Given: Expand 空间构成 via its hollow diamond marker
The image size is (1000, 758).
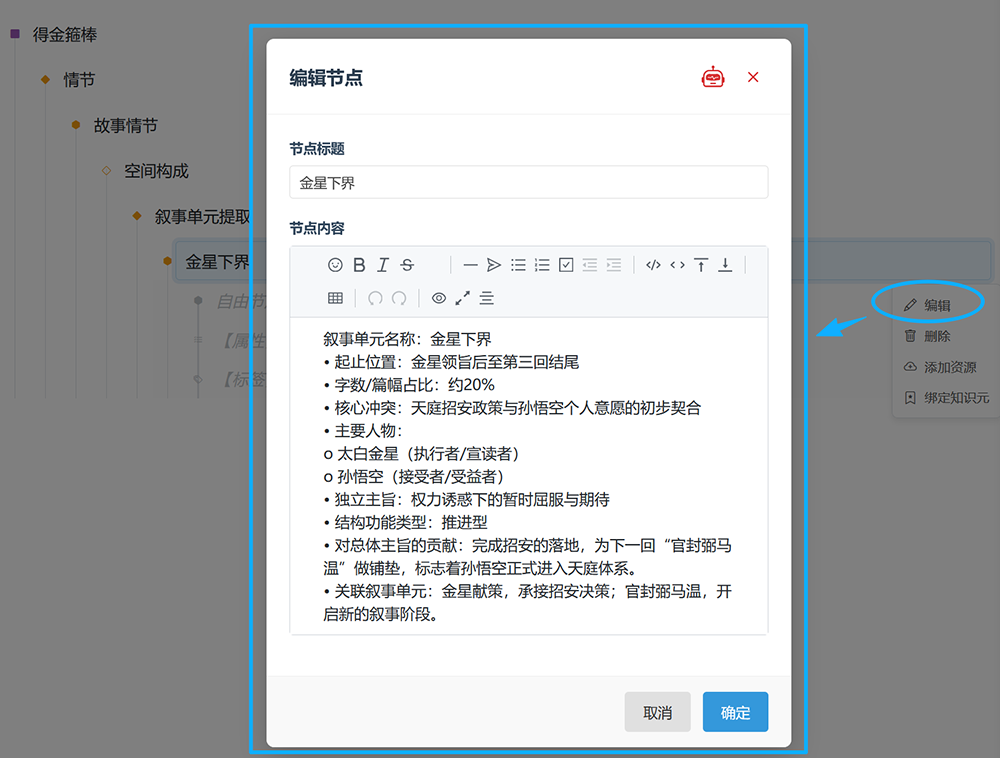Looking at the screenshot, I should (107, 171).
